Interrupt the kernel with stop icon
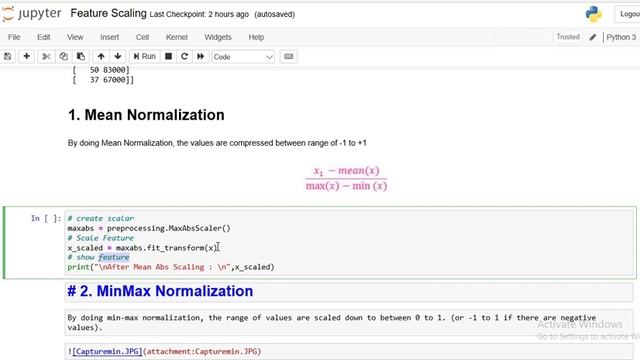The height and width of the screenshot is (360, 640). pyautogui.click(x=168, y=56)
